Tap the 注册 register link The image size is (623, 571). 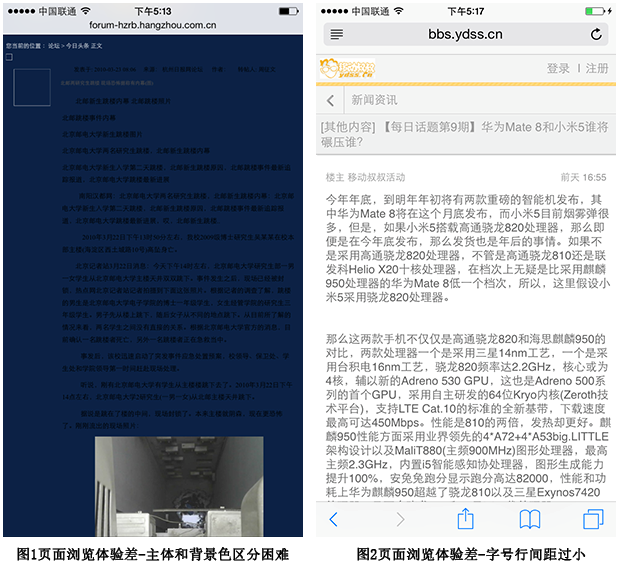597,68
